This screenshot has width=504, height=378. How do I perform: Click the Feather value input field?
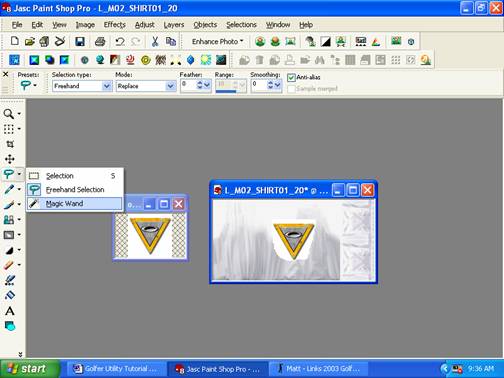click(188, 86)
